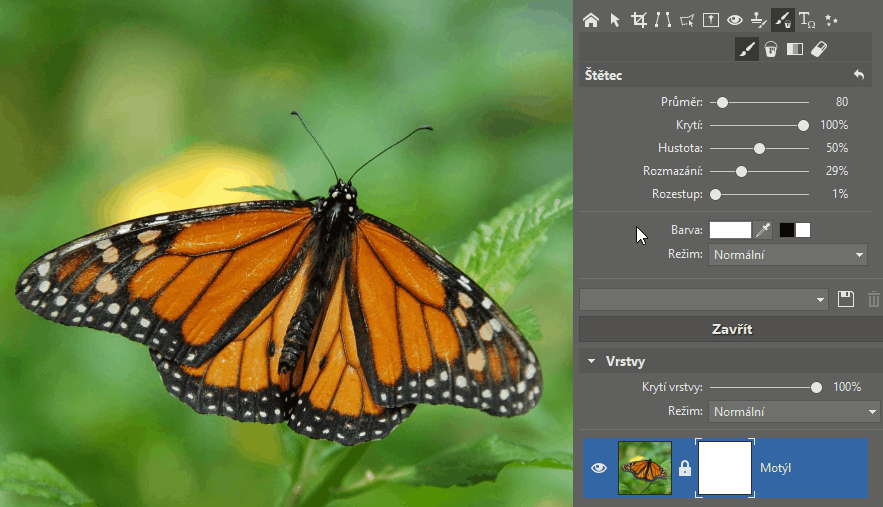This screenshot has width=883, height=507.
Task: Open the brush Režim dropdown
Action: (x=787, y=255)
